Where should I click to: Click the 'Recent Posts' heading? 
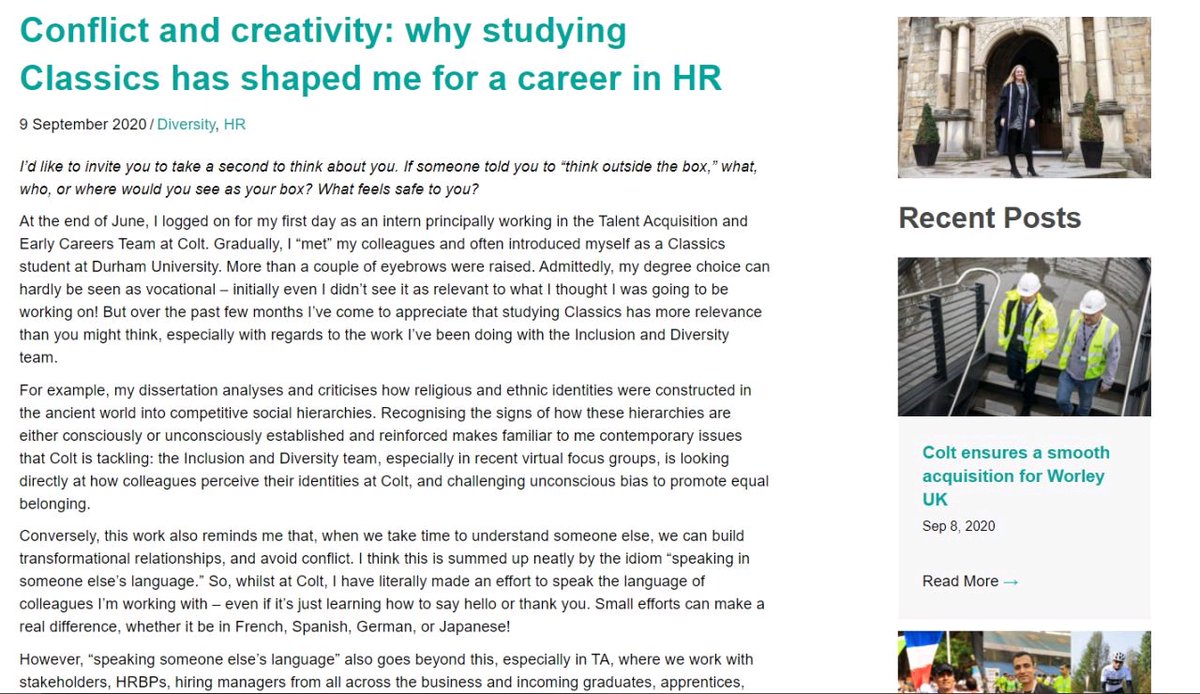coord(990,218)
